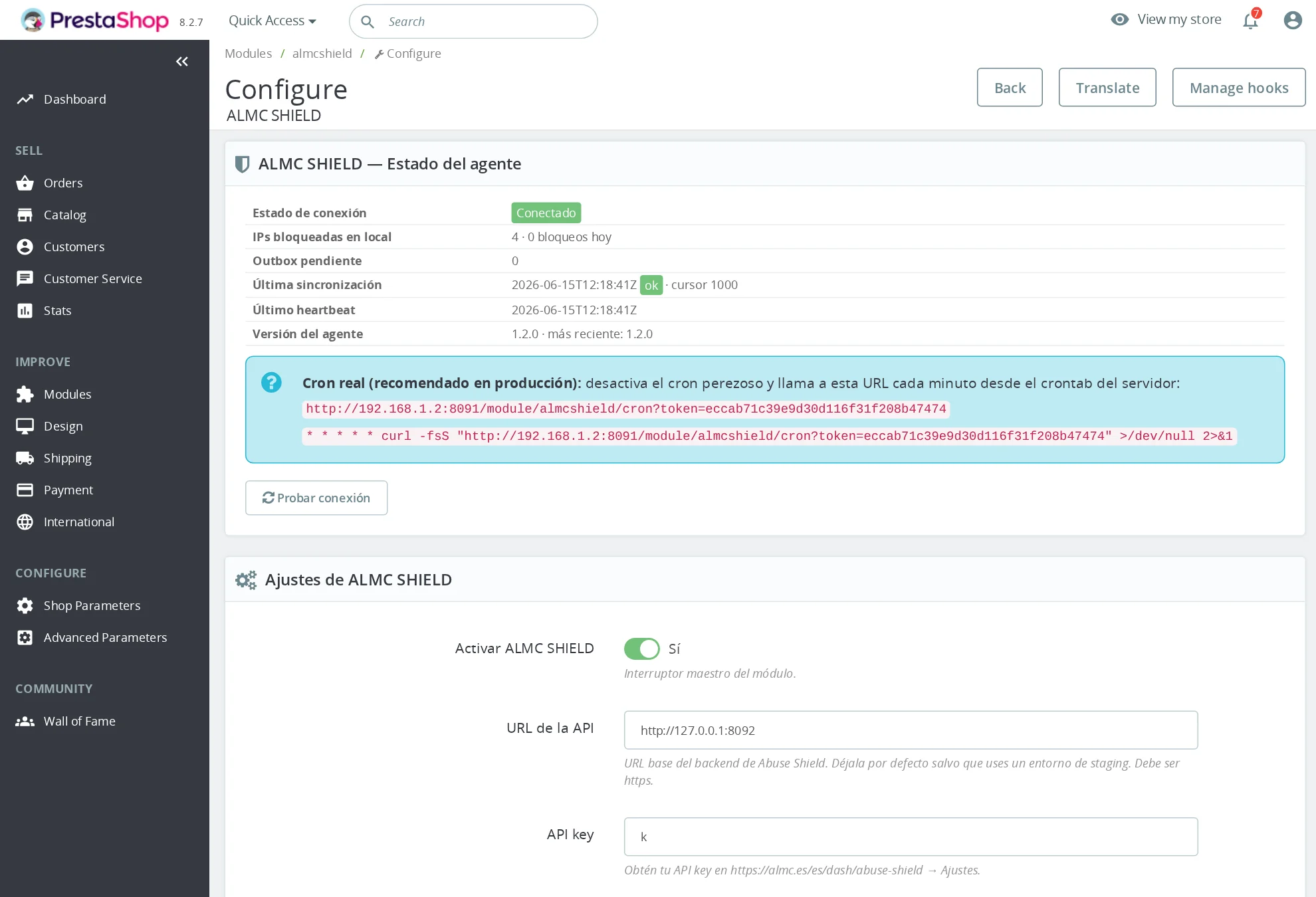Click the eye icon beside View my store
The height and width of the screenshot is (897, 1316).
tap(1120, 20)
